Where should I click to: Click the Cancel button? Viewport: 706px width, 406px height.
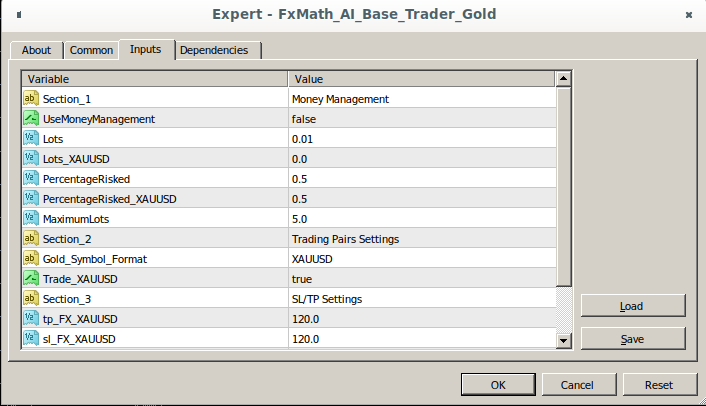[577, 385]
